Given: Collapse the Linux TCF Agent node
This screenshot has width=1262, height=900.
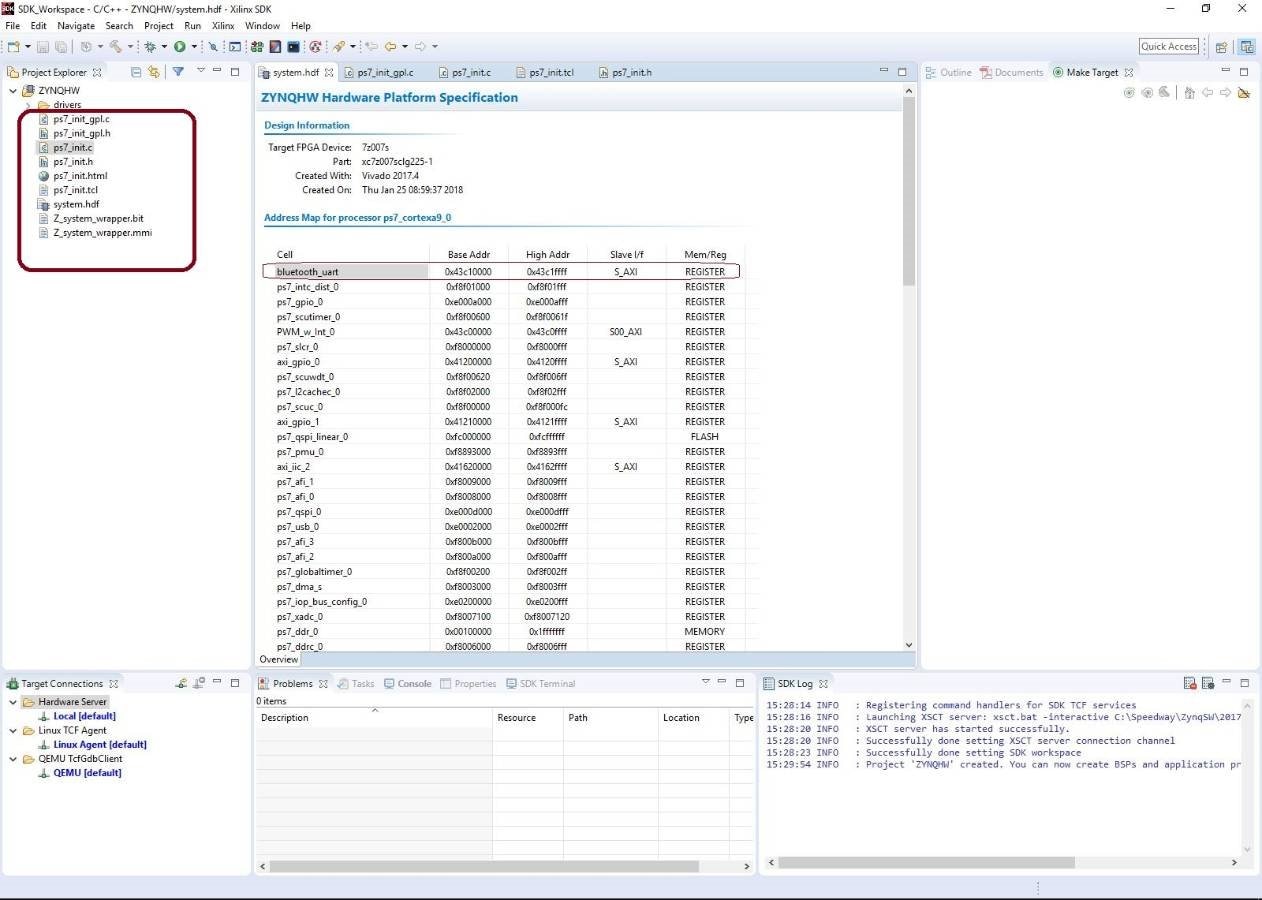Looking at the screenshot, I should [13, 730].
